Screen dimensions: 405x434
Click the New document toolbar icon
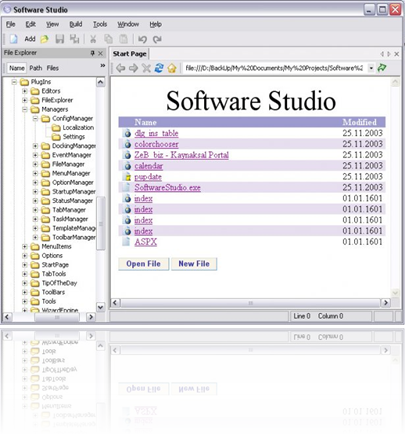click(13, 39)
